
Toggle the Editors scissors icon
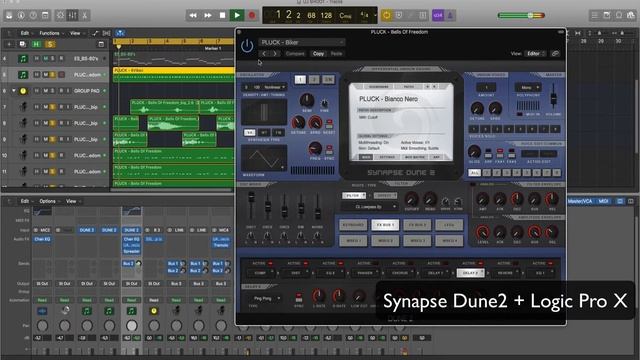[84, 16]
